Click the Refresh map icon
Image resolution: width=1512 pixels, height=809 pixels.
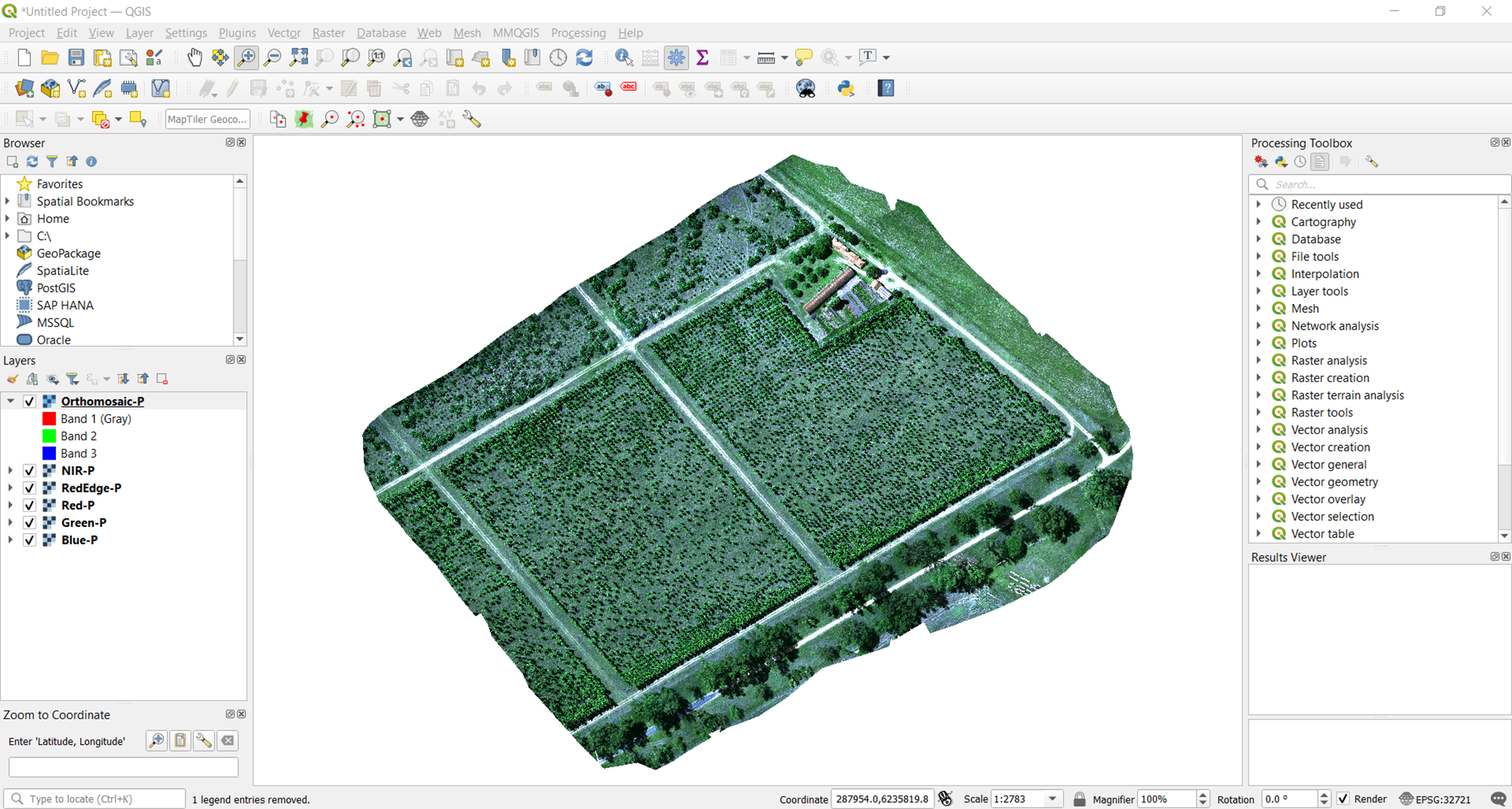pos(584,57)
